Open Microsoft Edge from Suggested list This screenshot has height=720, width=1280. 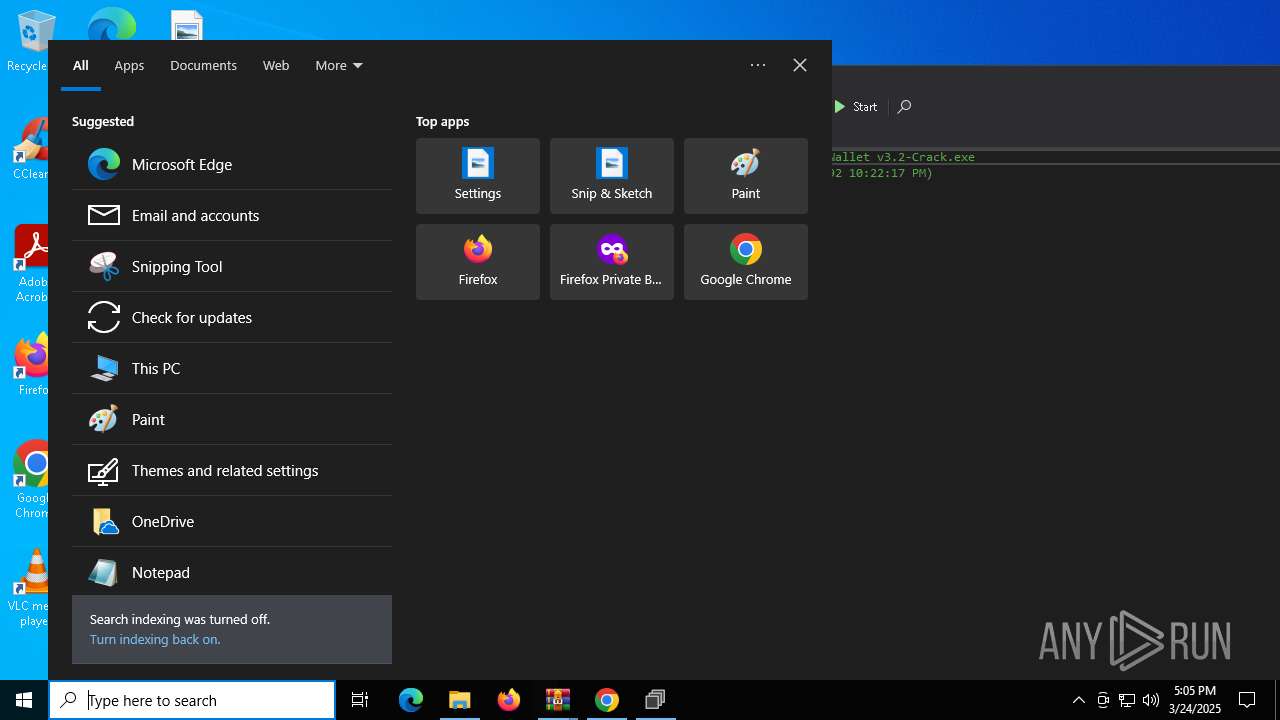pyautogui.click(x=232, y=164)
